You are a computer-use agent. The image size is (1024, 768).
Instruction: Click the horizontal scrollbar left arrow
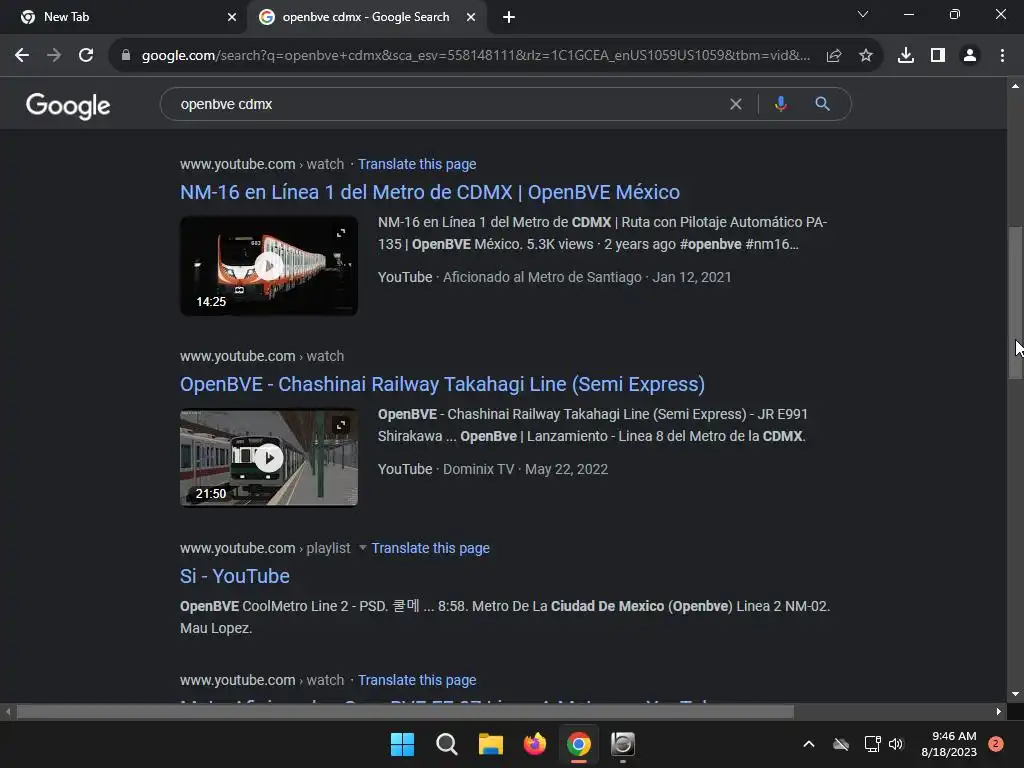8,712
